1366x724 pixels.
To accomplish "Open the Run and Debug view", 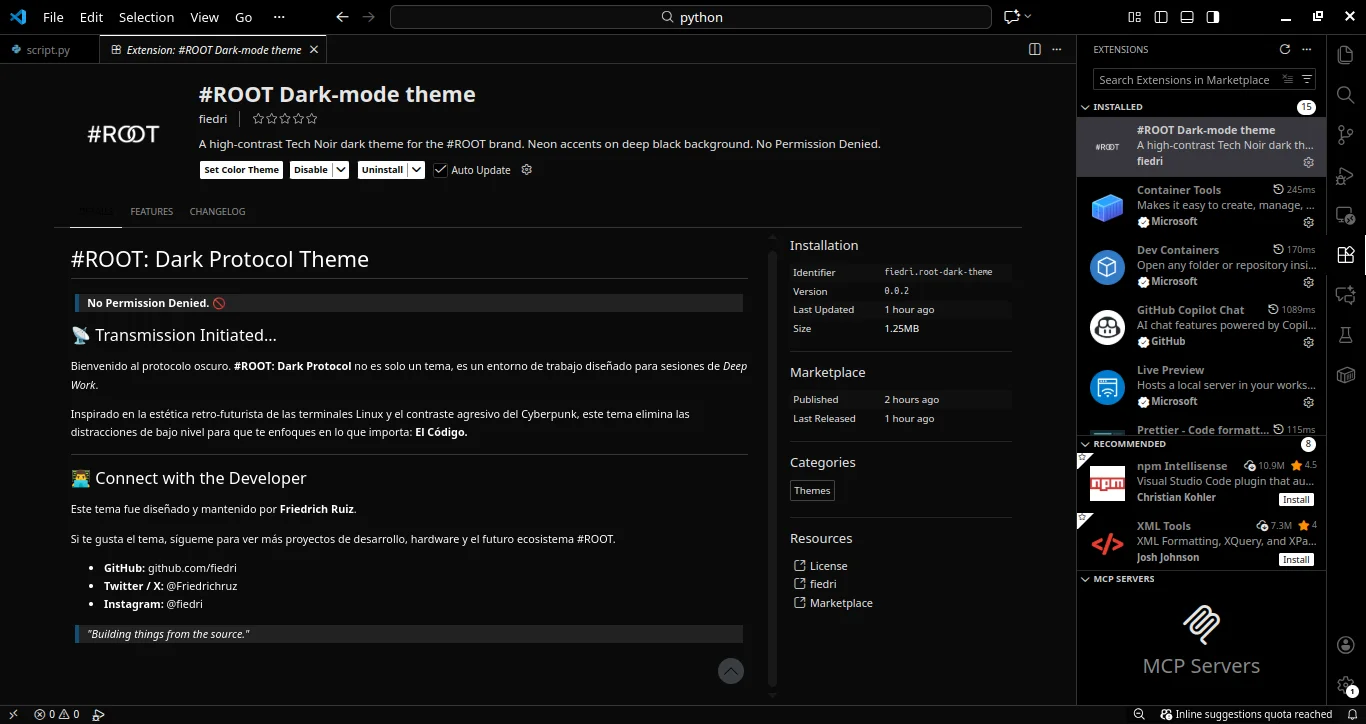I will 1346,175.
